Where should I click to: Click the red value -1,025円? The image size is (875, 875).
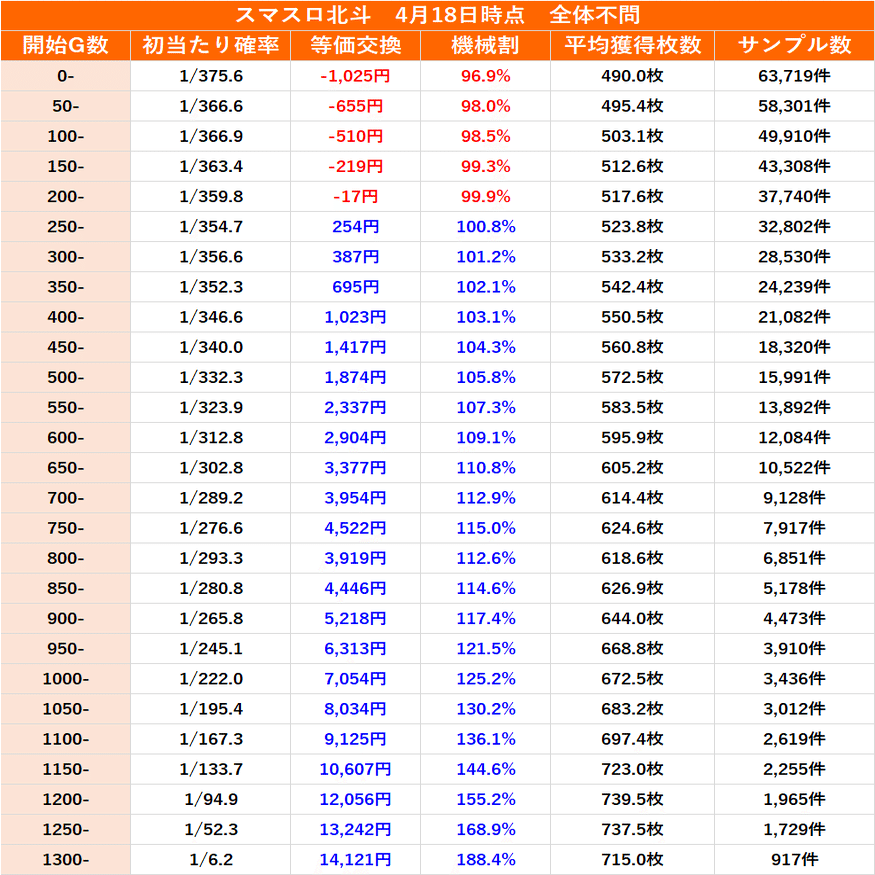355,76
